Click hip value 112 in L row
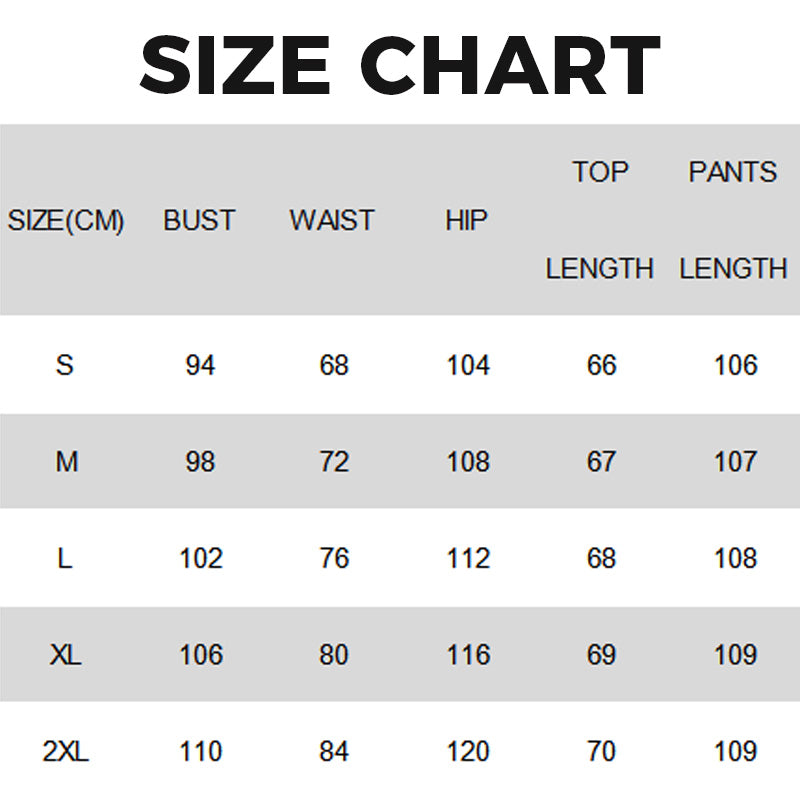This screenshot has width=800, height=800. (468, 558)
